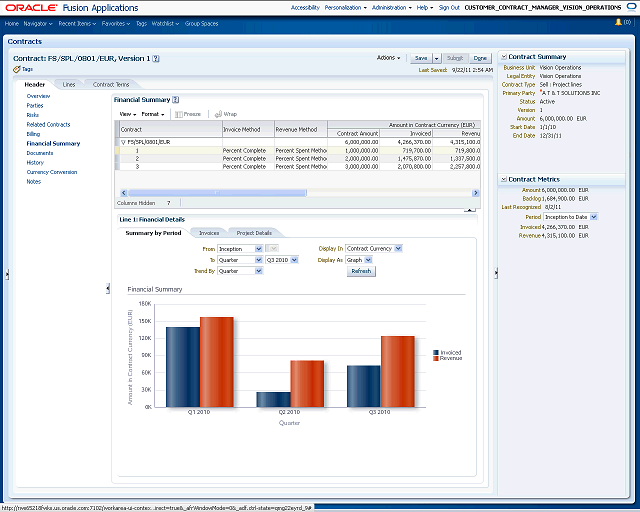Open the Actions dropdown menu

coord(388,58)
